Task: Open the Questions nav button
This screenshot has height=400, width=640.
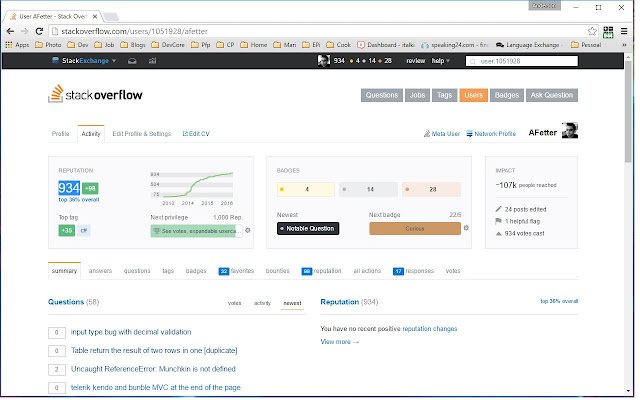Action: pos(382,95)
